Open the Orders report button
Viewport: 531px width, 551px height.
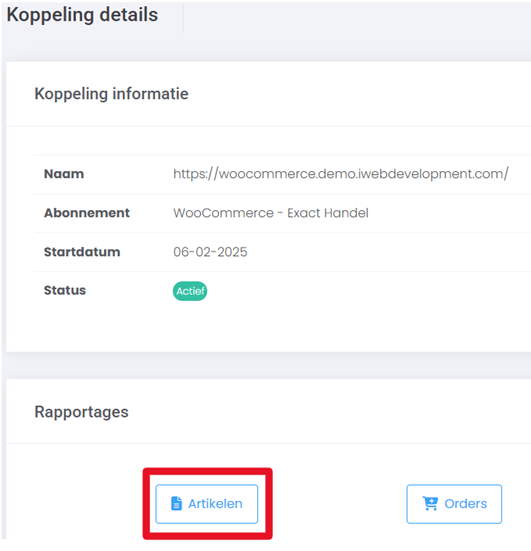point(454,504)
